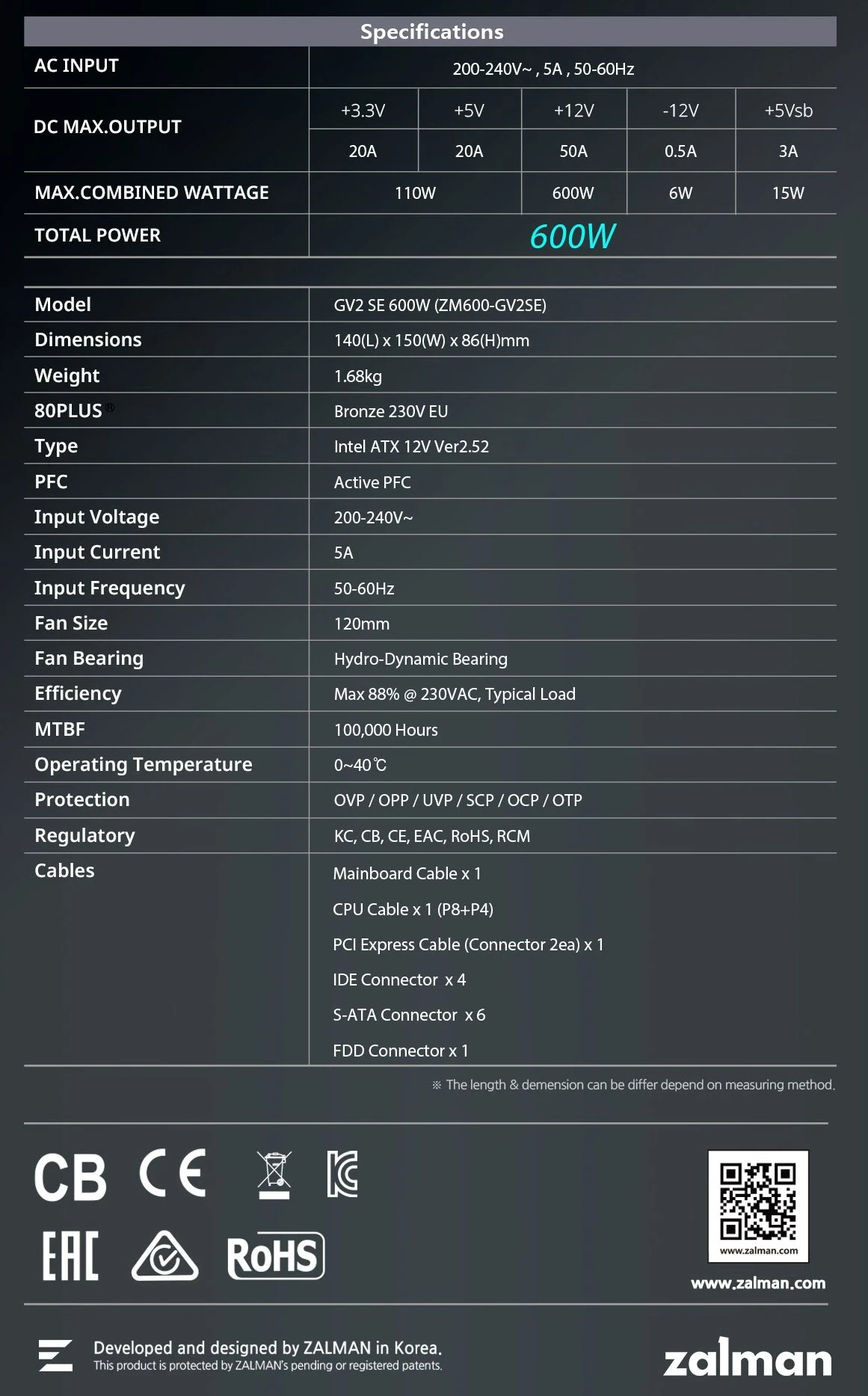Click the 50A value under +12V

[x=573, y=151]
